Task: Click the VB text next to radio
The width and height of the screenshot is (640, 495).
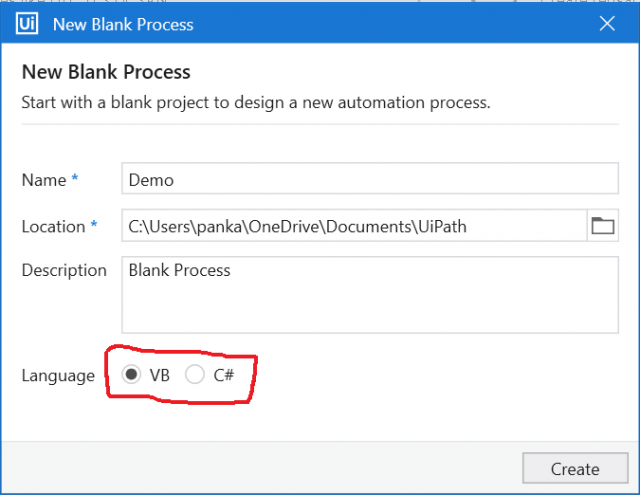Action: pyautogui.click(x=159, y=376)
